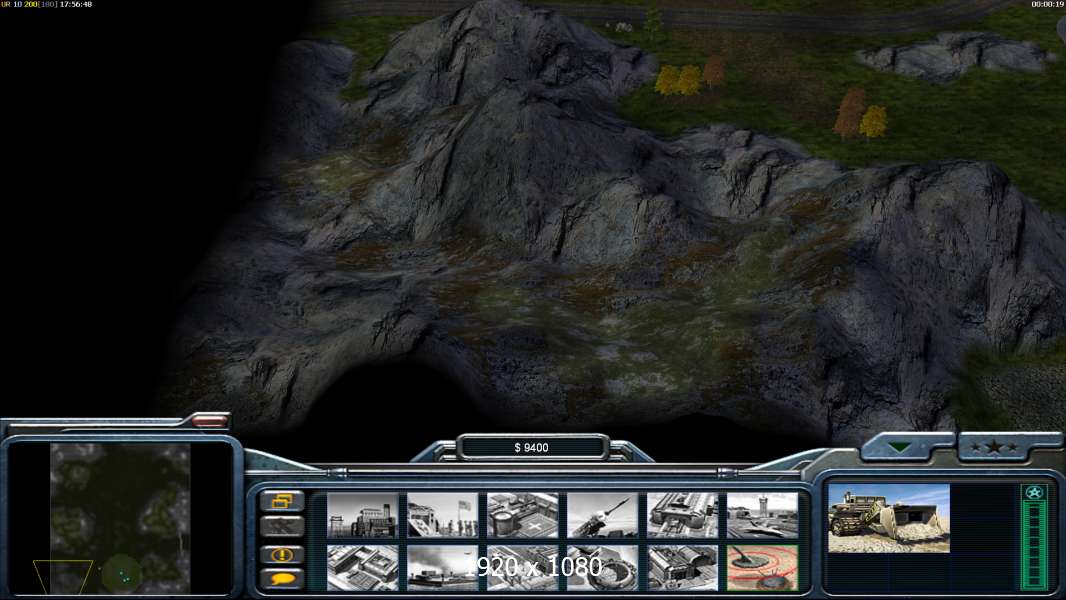This screenshot has width=1066, height=600.
Task: Choose the Supply Drop Zone smoke icon
Action: click(443, 567)
